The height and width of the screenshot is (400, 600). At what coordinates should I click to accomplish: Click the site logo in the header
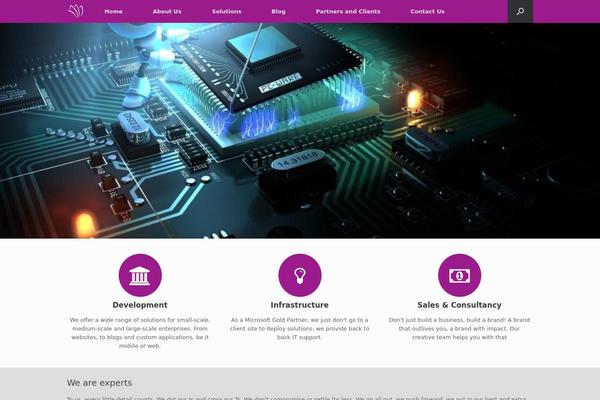pyautogui.click(x=75, y=11)
